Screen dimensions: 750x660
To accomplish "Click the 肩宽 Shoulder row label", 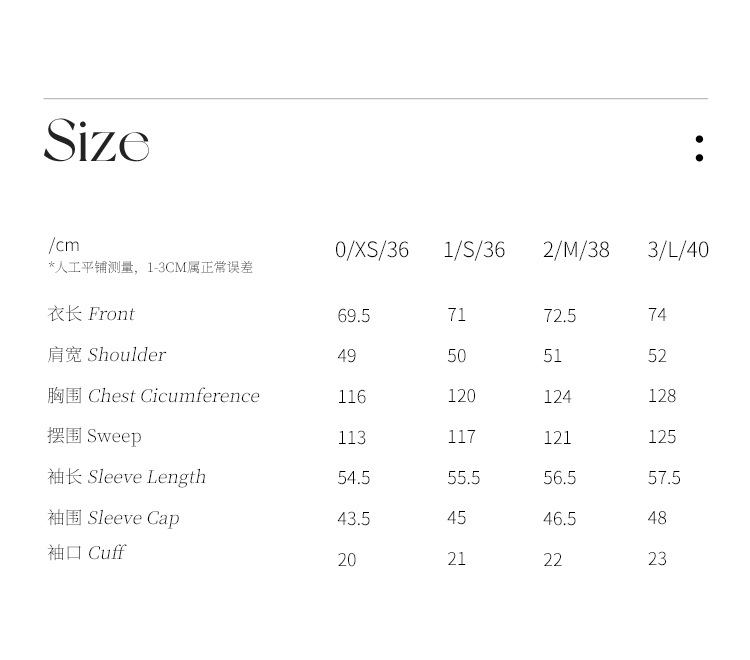I will (106, 355).
